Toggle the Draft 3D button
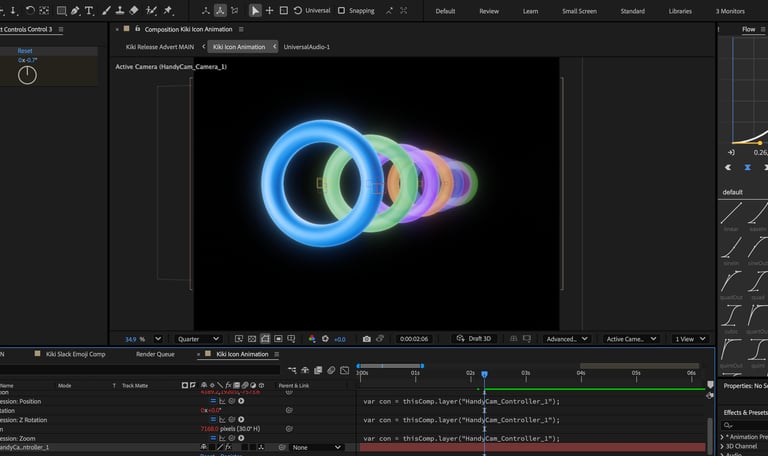The width and height of the screenshot is (768, 456). pyautogui.click(x=475, y=339)
